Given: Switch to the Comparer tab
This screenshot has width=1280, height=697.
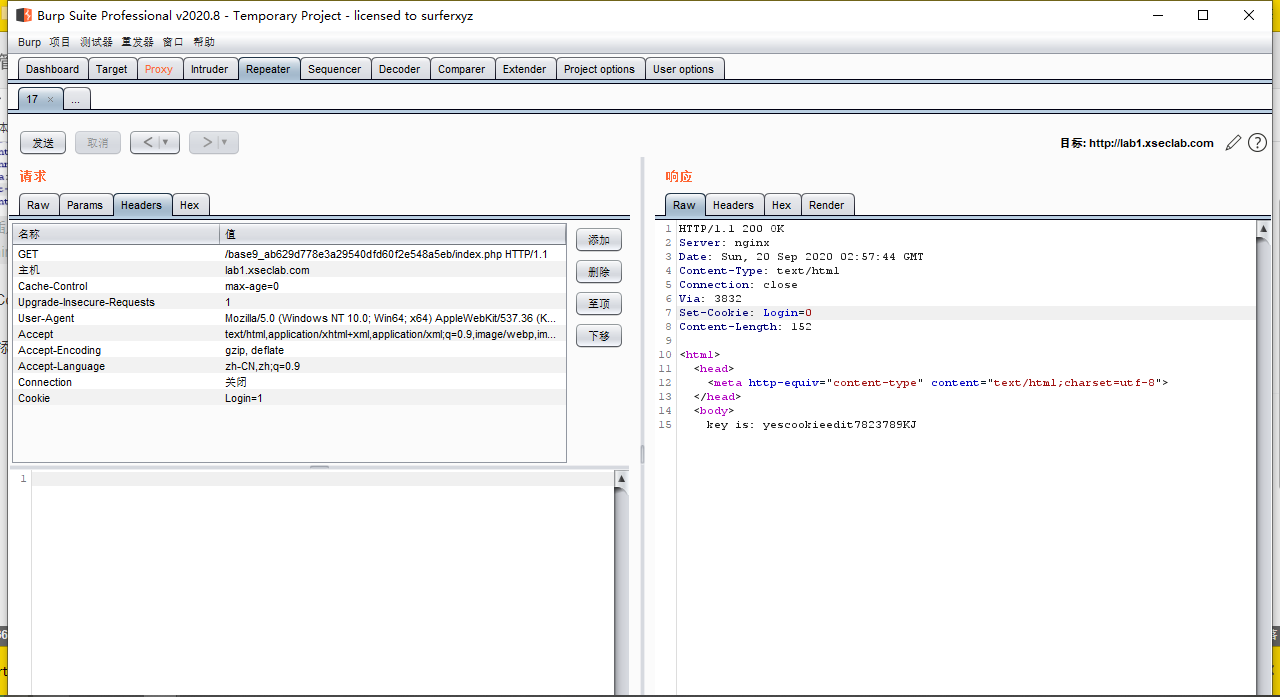Looking at the screenshot, I should click(462, 69).
